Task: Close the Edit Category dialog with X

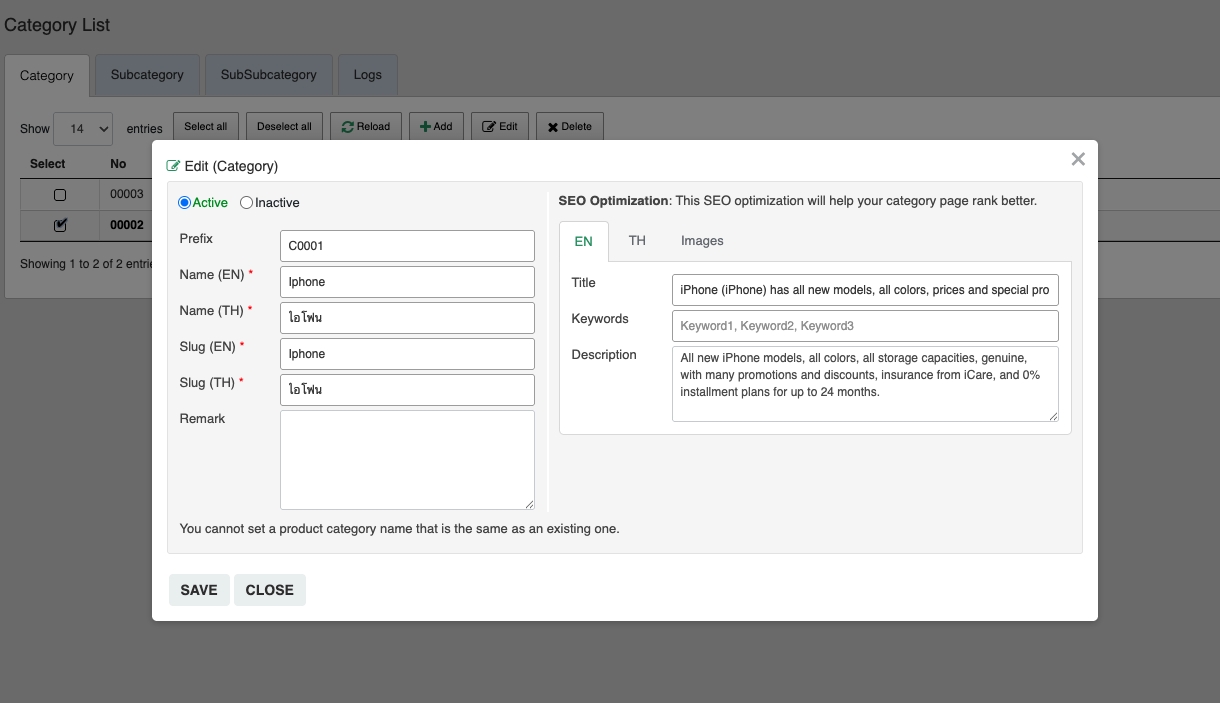Action: tap(1077, 159)
